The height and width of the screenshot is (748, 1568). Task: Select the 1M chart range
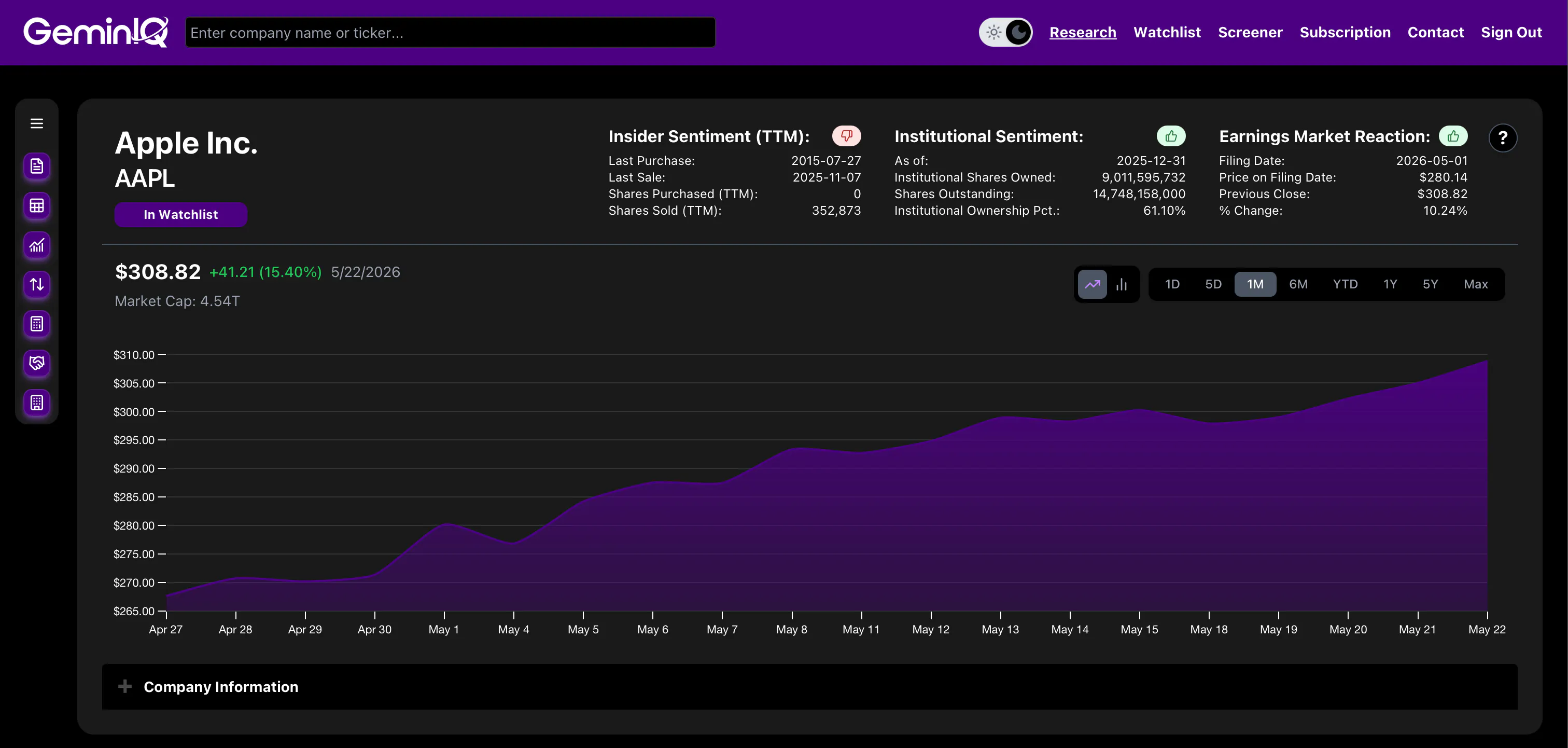(x=1254, y=284)
